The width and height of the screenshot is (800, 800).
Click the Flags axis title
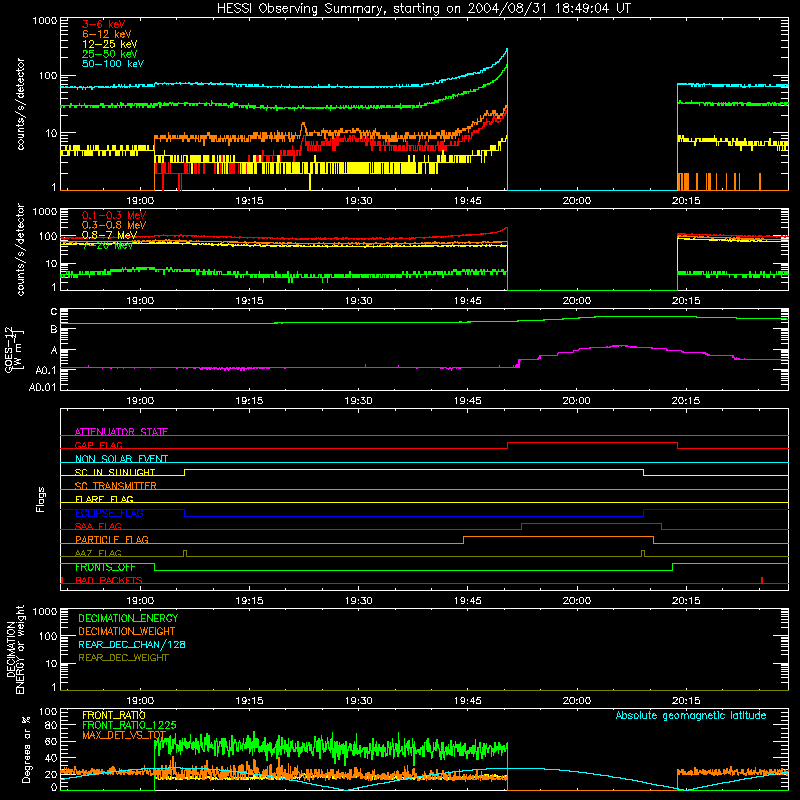41,499
